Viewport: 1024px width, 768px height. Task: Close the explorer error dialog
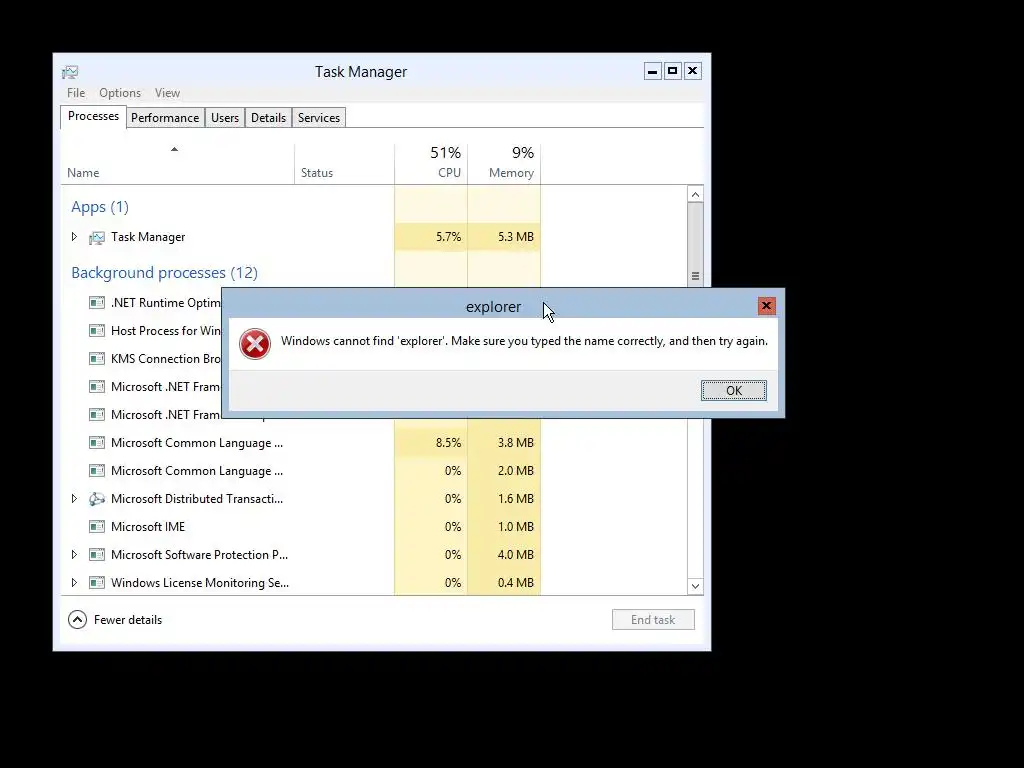767,306
